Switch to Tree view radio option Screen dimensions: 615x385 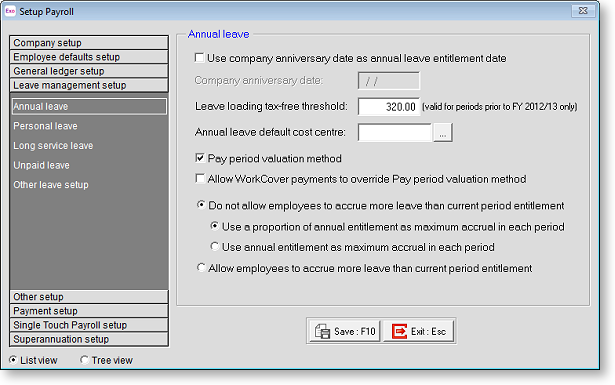click(84, 360)
